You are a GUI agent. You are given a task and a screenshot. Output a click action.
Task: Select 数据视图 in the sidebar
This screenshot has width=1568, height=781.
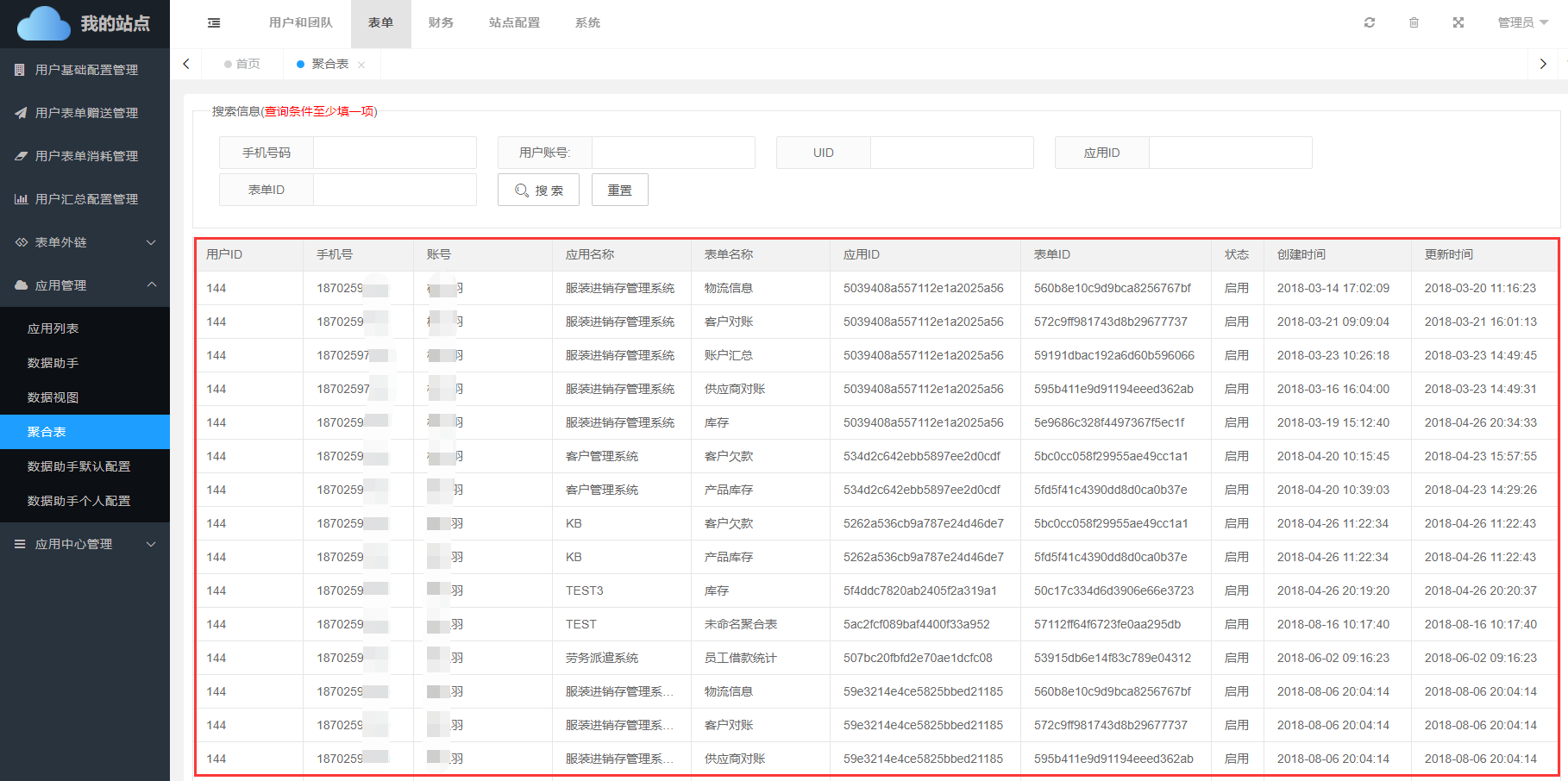(53, 397)
